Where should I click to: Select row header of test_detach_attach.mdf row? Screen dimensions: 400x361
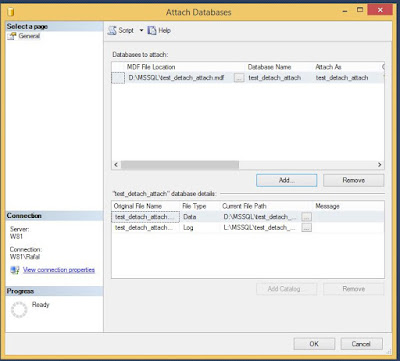pos(118,78)
